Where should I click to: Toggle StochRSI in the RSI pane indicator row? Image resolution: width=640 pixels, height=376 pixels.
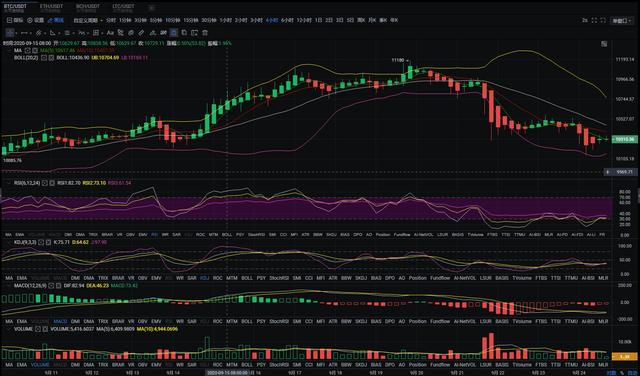tap(256, 235)
